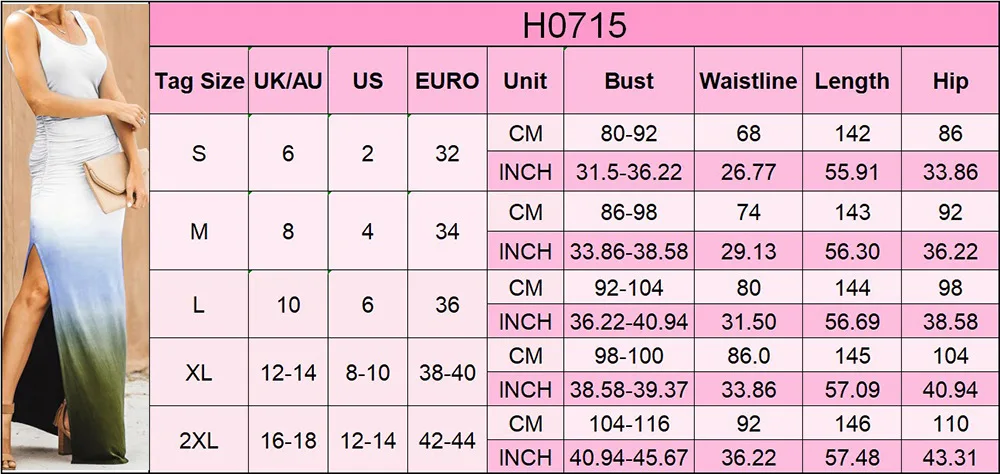The image size is (1000, 474).
Task: Select the Length column header
Action: (851, 81)
